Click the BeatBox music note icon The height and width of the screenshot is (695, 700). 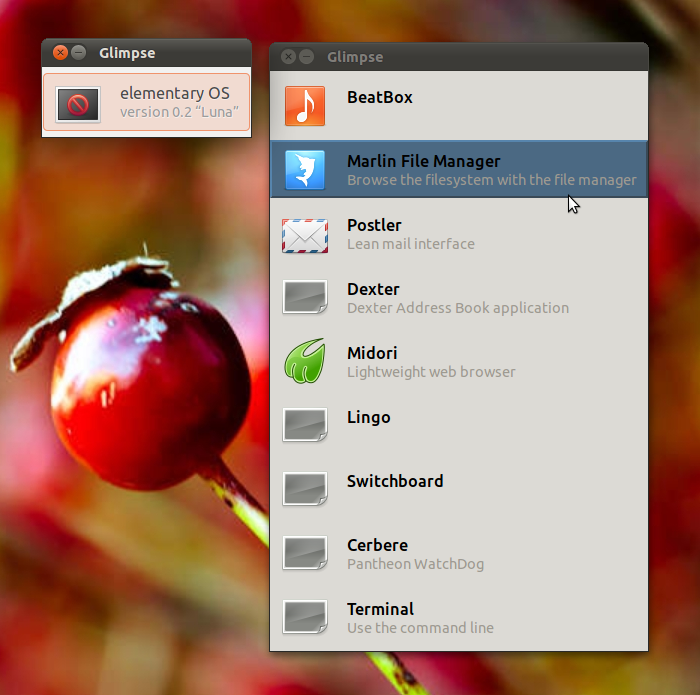(305, 106)
